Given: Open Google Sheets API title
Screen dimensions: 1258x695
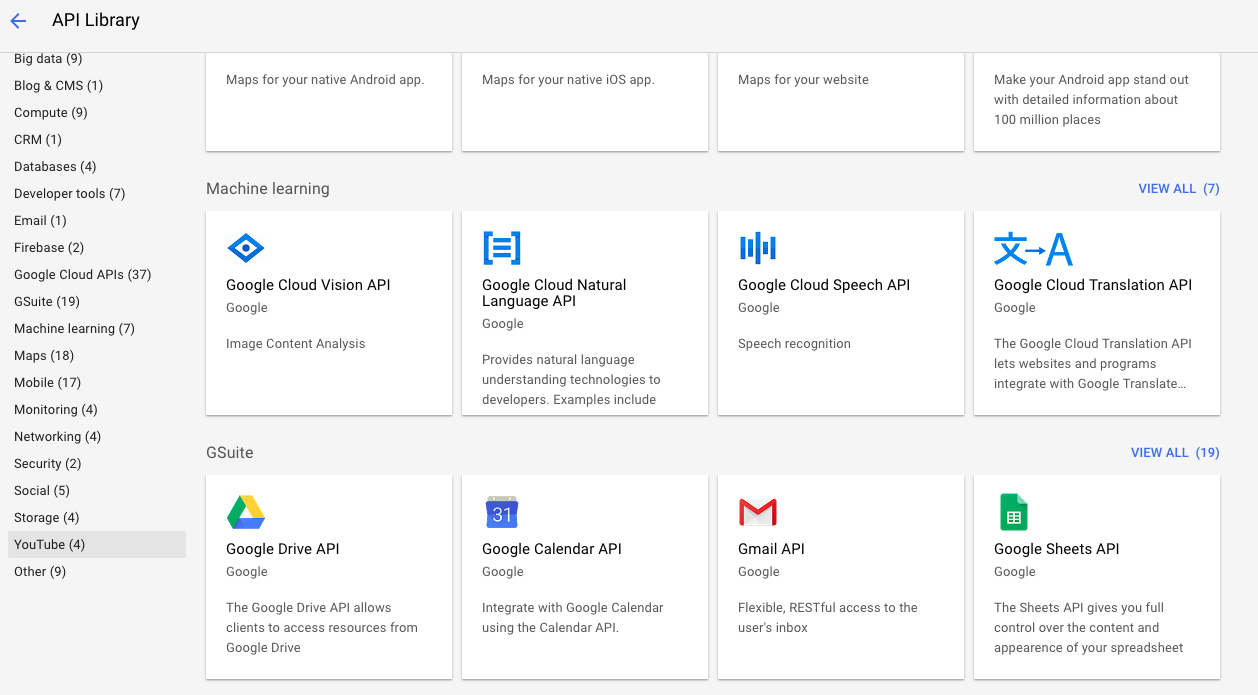Looking at the screenshot, I should point(1057,549).
